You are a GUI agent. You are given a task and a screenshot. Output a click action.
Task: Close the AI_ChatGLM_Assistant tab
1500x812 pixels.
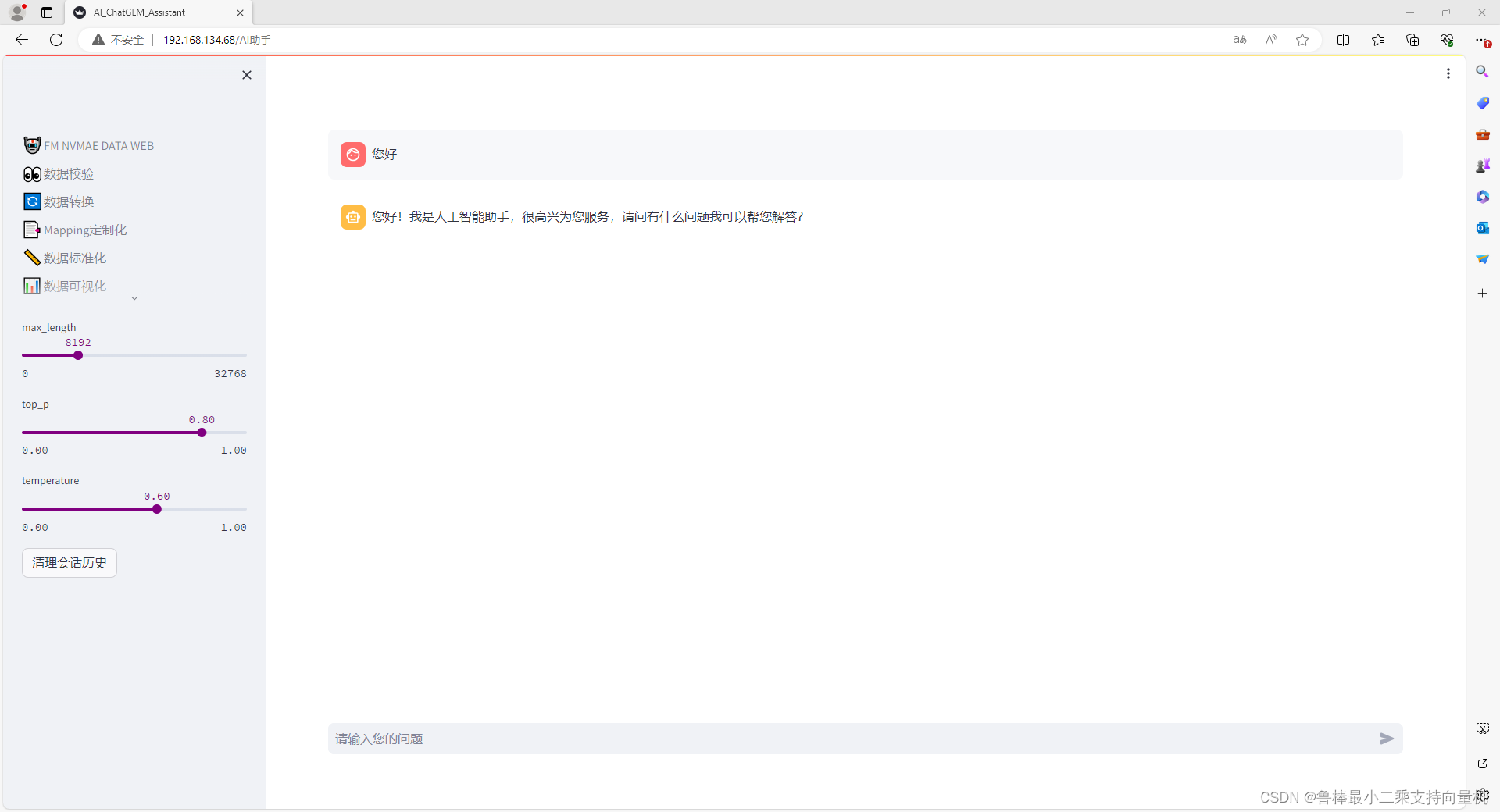click(x=240, y=12)
